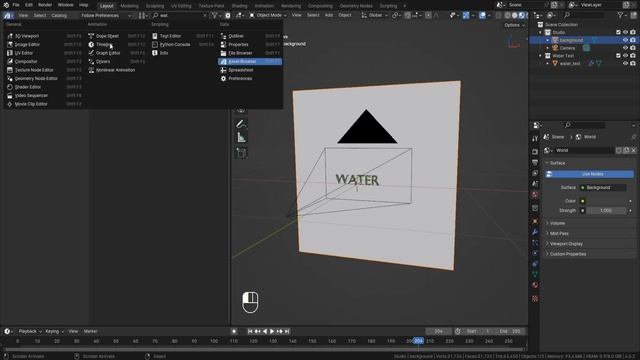Viewport: 640px width, 360px height.
Task: Choose Image Editor from editor menu
Action: [44, 44]
